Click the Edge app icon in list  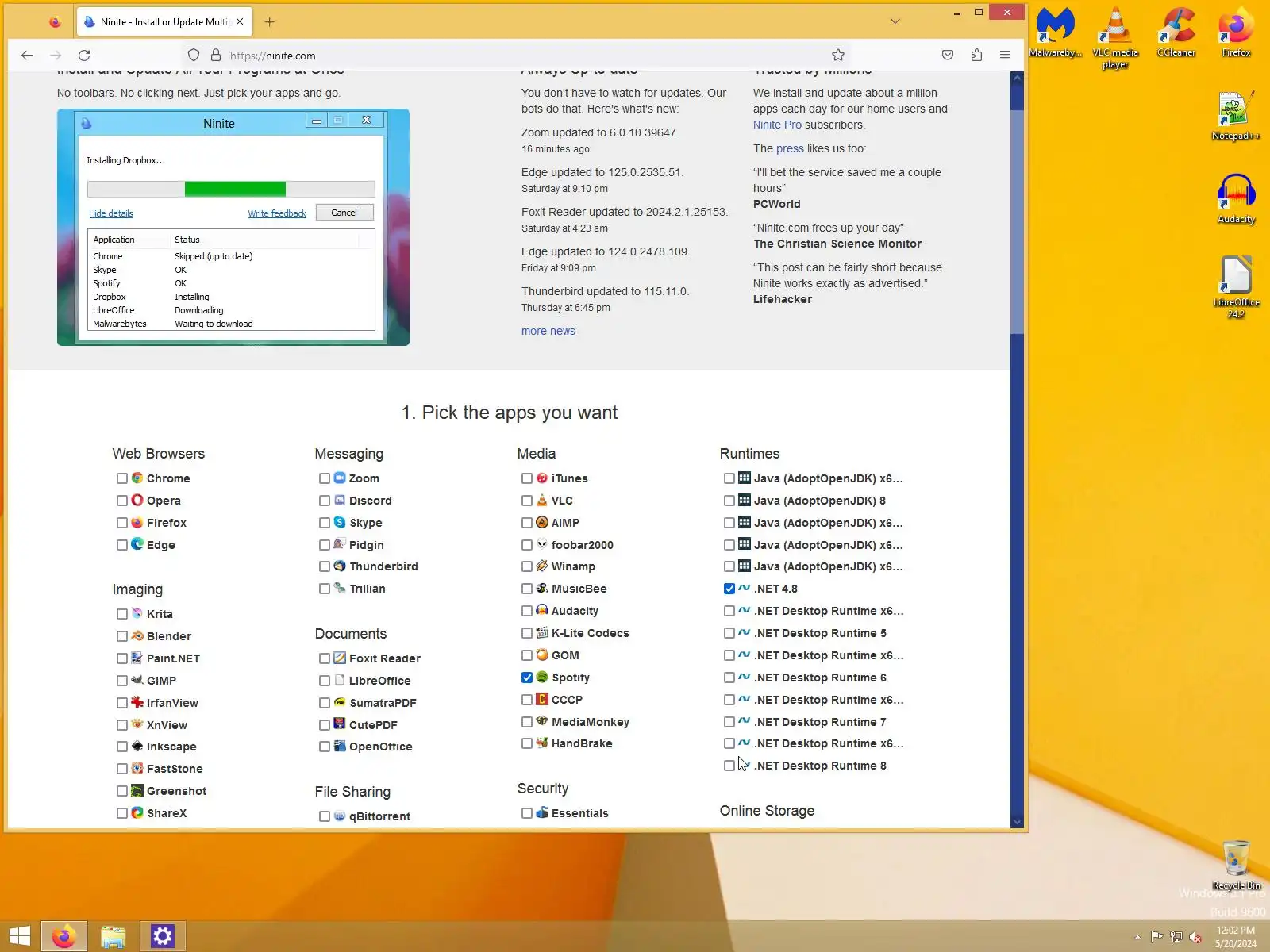(x=137, y=545)
